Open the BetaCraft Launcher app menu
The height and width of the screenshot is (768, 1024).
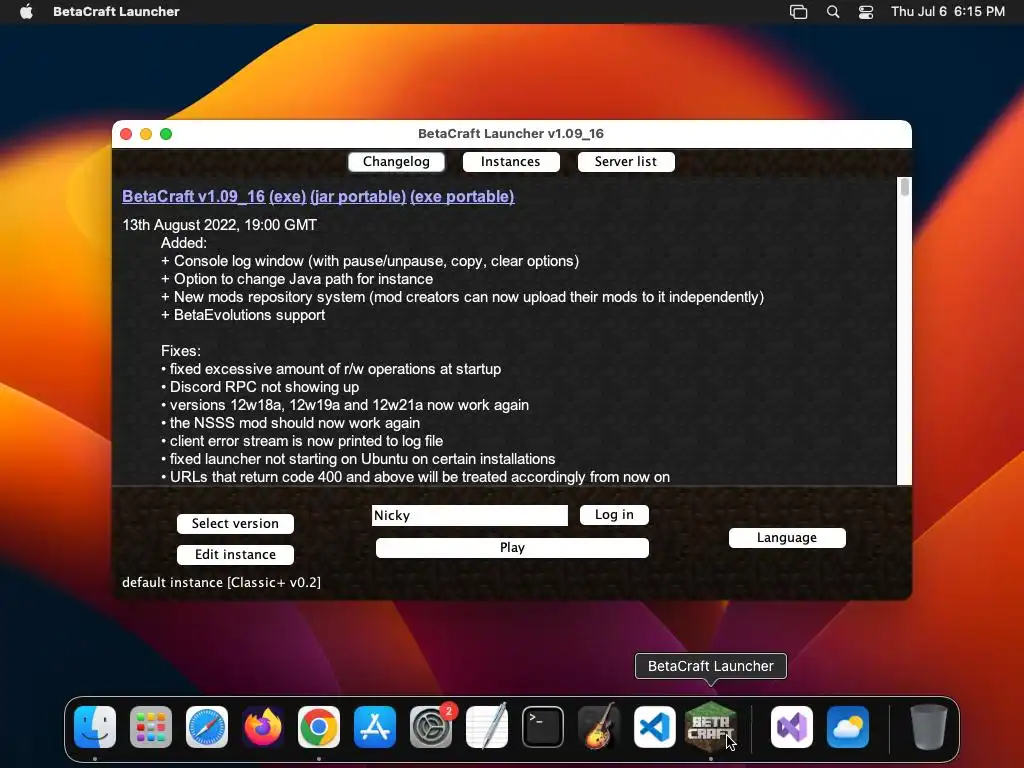coord(116,12)
